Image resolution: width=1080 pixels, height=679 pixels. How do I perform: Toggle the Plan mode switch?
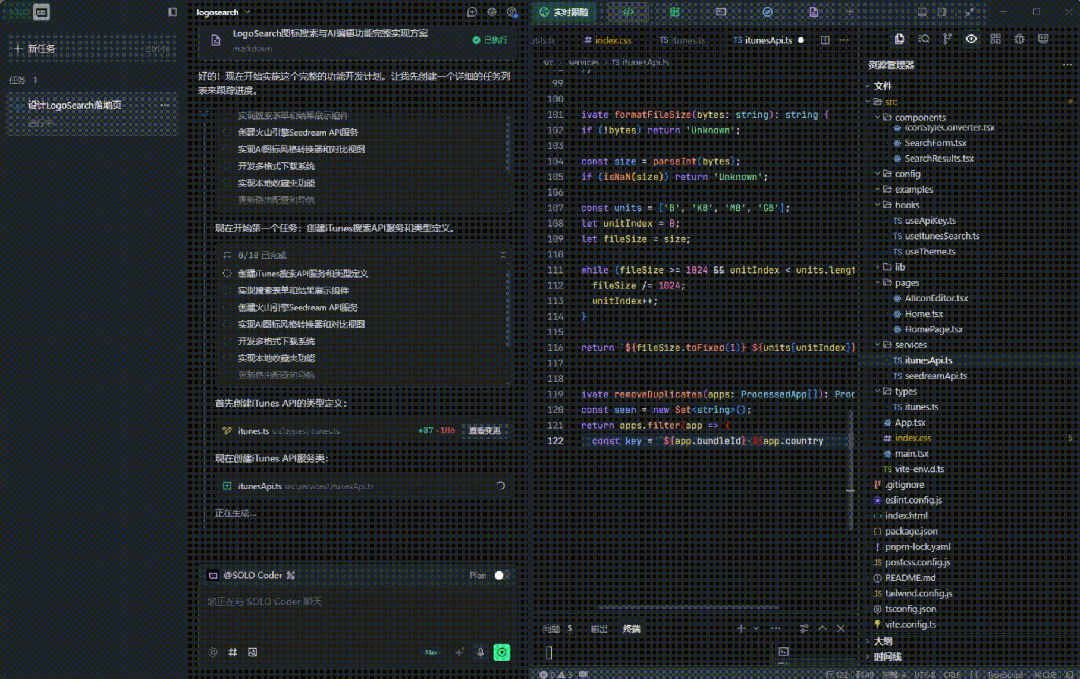pos(500,575)
